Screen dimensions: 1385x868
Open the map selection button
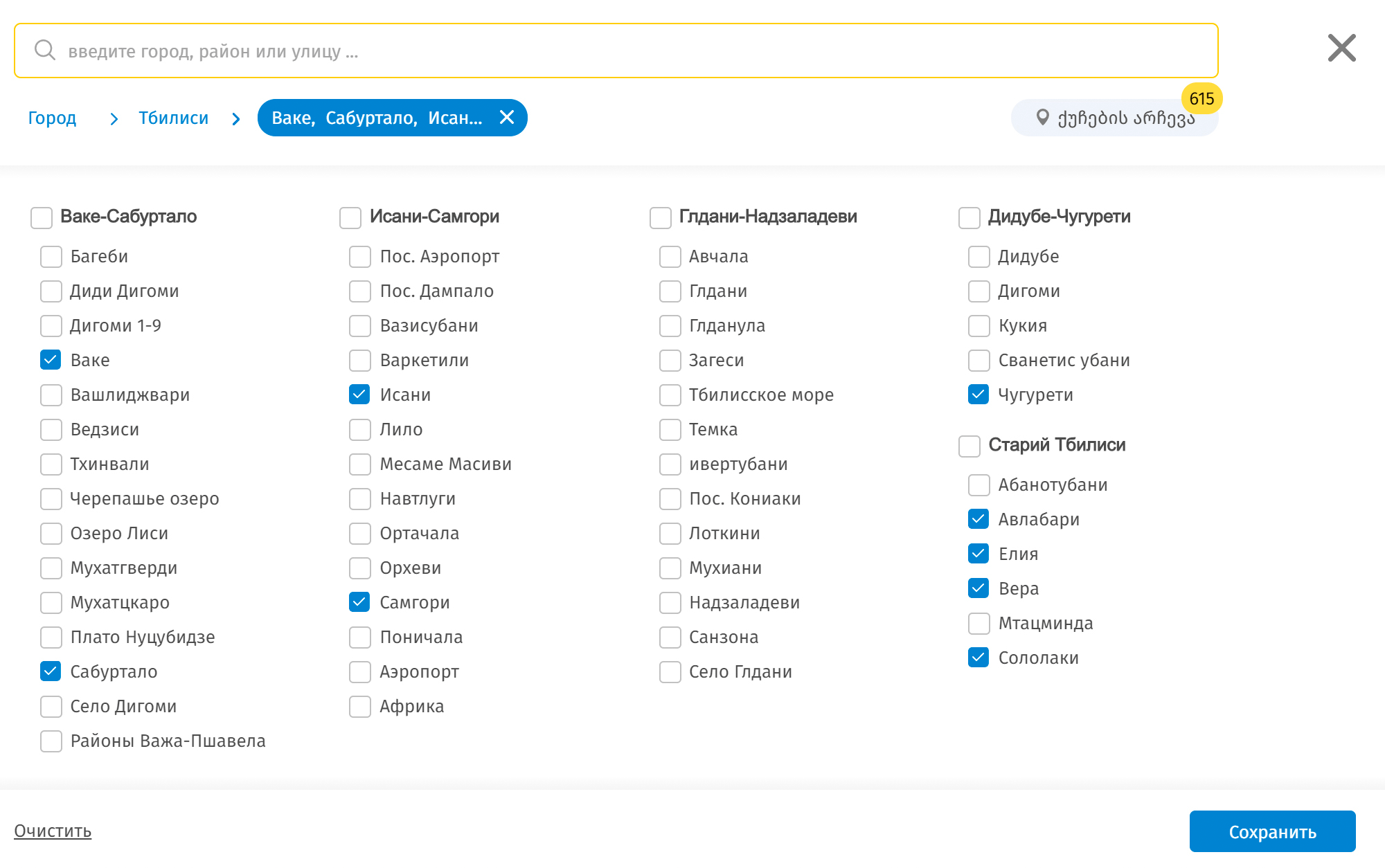point(1114,118)
